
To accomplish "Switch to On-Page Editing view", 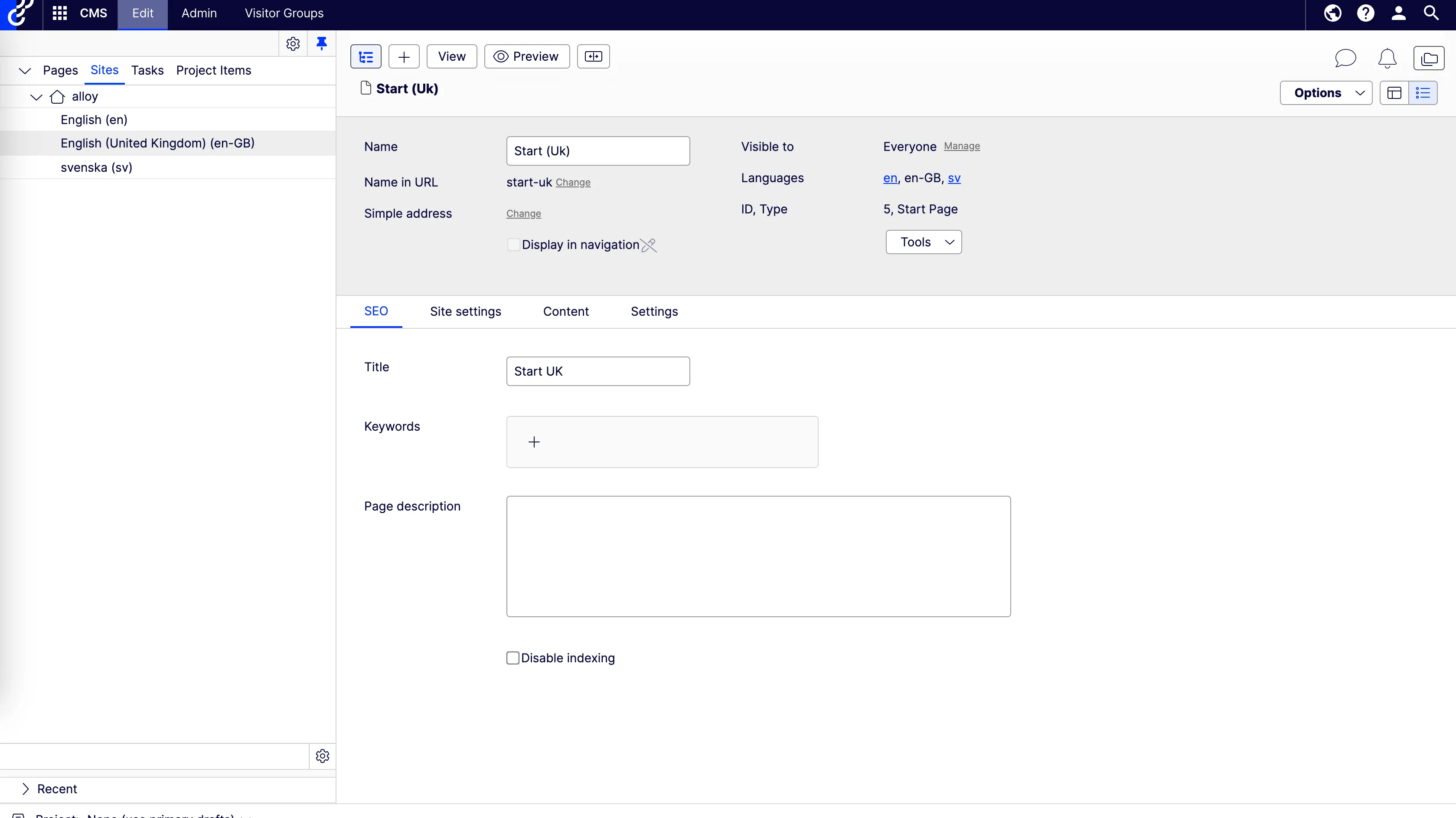I will (1394, 93).
